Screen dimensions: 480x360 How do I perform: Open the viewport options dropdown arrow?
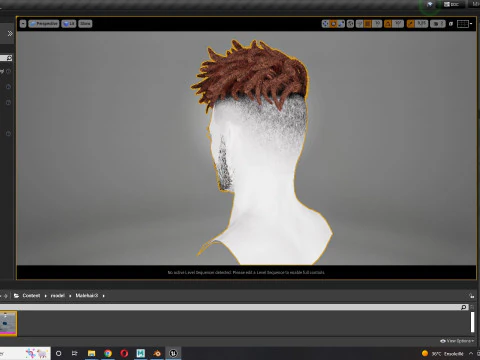(23, 24)
